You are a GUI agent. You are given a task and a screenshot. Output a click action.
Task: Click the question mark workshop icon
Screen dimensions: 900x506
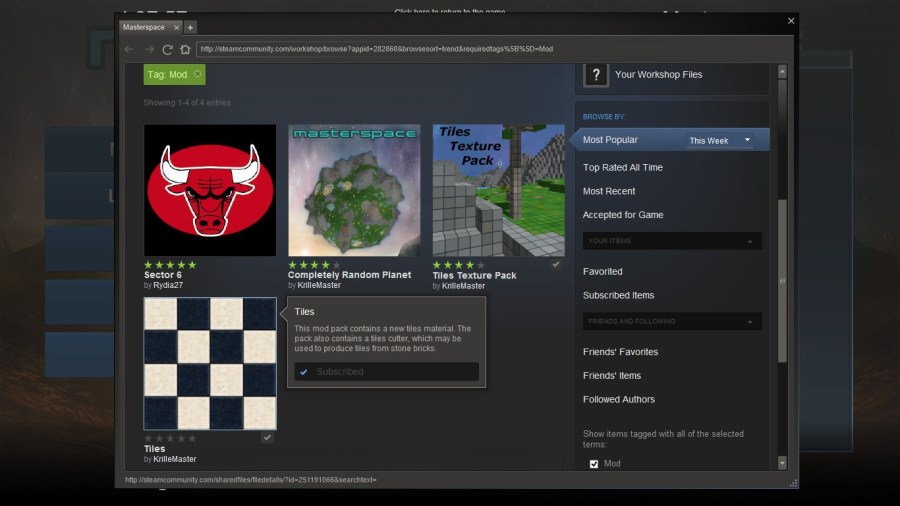click(596, 75)
